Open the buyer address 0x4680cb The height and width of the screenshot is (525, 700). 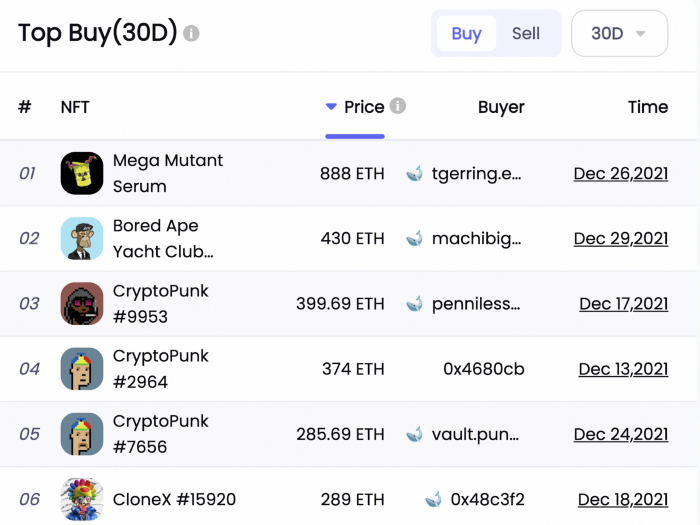point(483,369)
